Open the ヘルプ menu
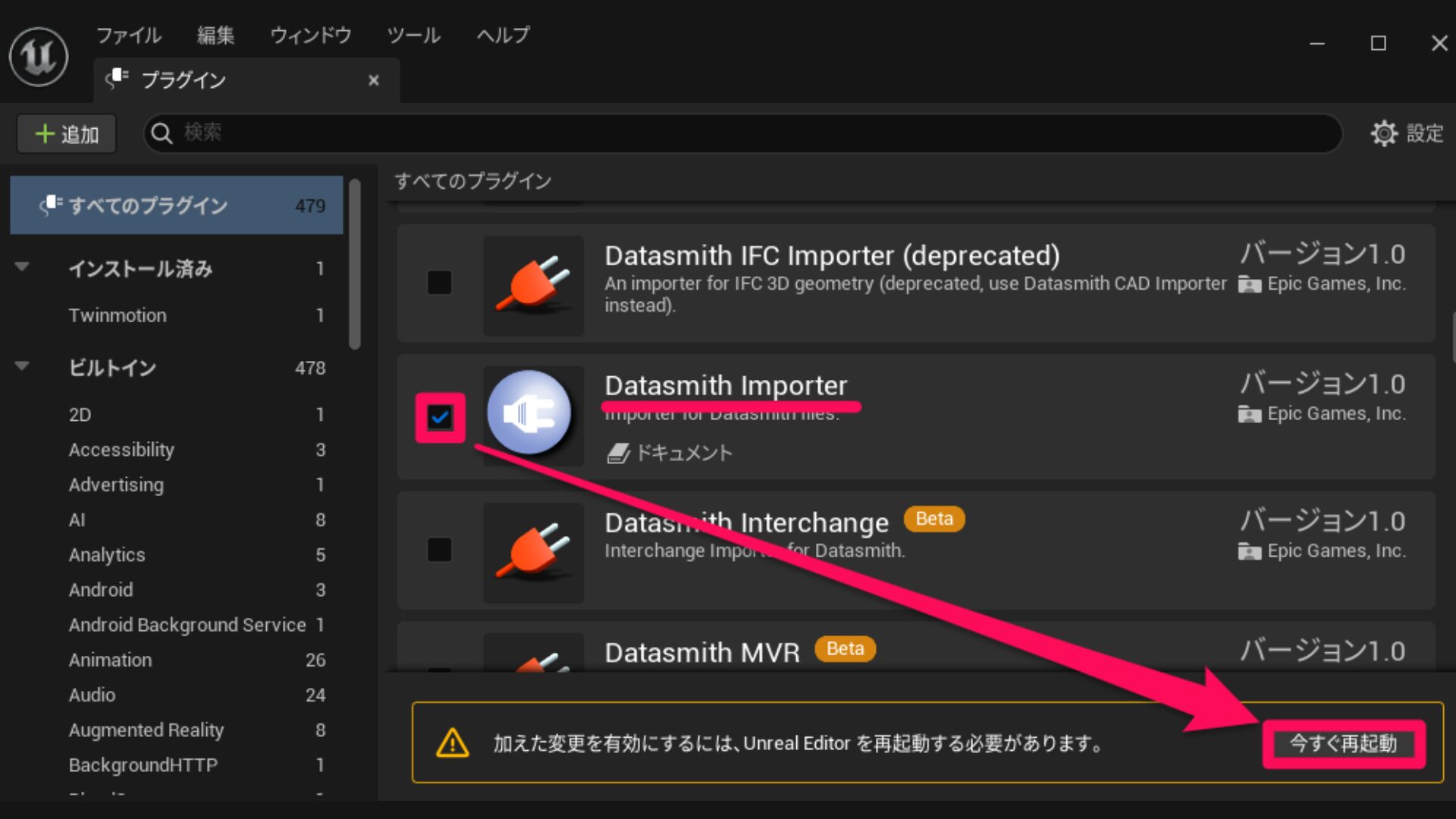1456x819 pixels. tap(503, 35)
